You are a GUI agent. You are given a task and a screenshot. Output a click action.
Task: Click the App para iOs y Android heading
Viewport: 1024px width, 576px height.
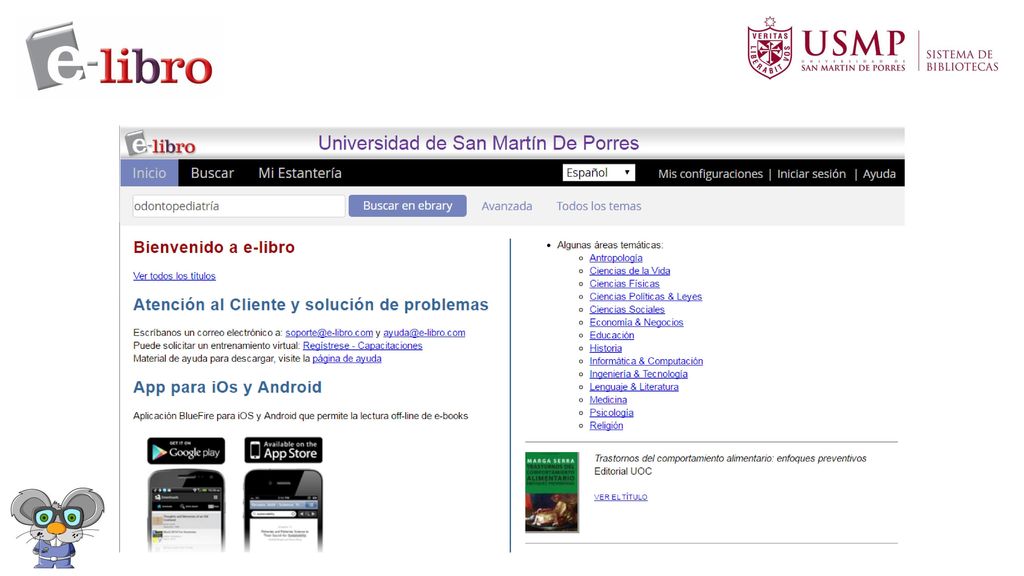(x=227, y=387)
